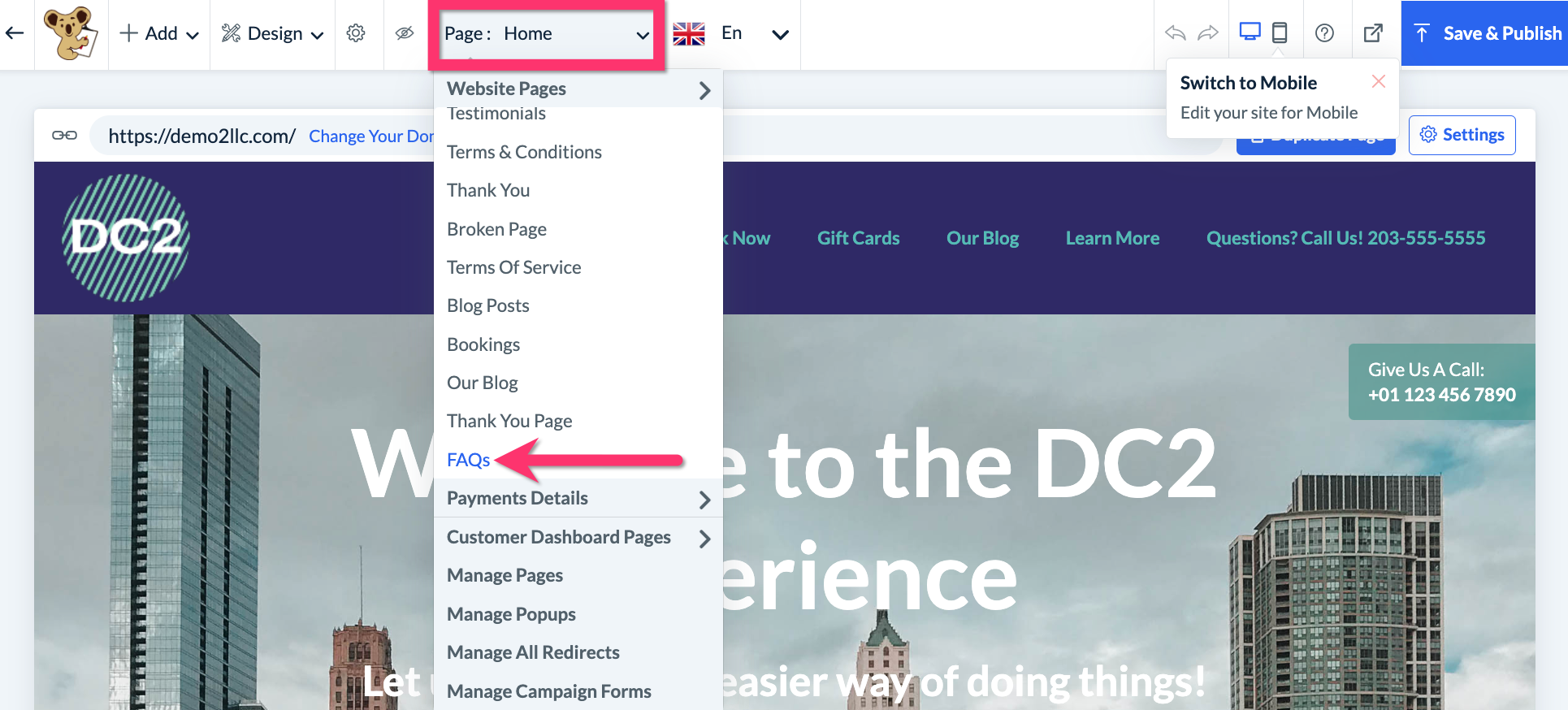
Task: Click Questions? Call Us phone link
Action: pyautogui.click(x=1345, y=238)
